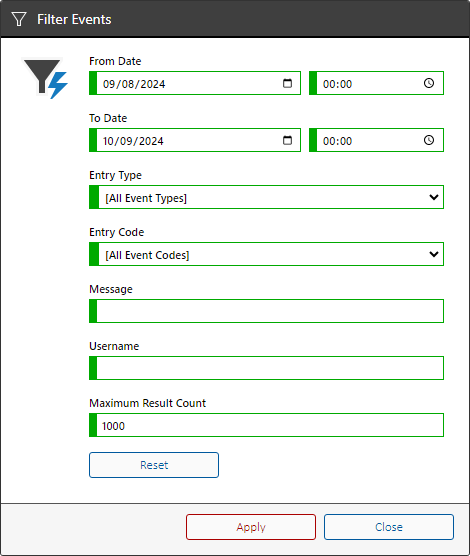
Task: Click the Entry Code chevron arrow
Action: (434, 254)
